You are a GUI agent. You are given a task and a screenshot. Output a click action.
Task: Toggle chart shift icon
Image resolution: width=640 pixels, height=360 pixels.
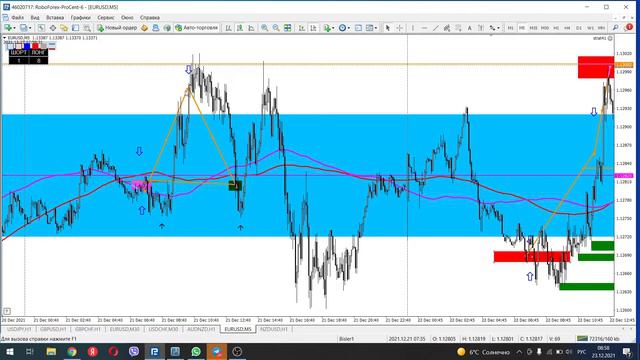click(313, 28)
